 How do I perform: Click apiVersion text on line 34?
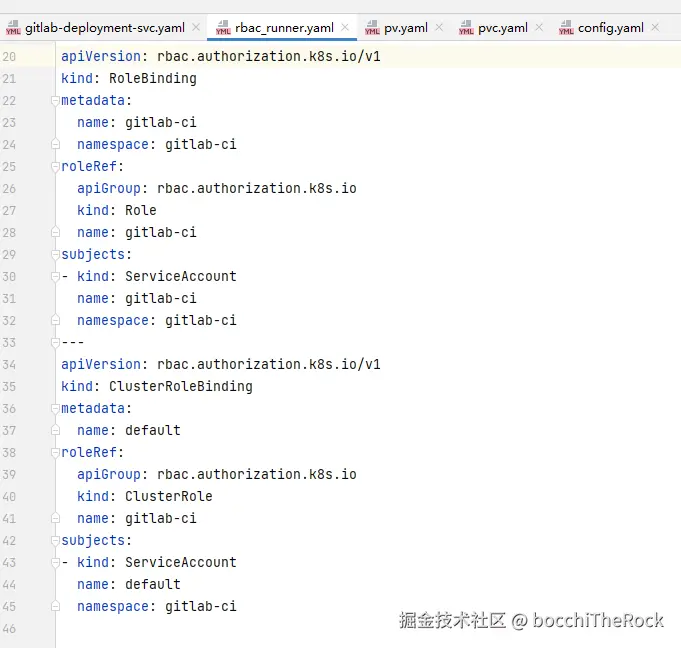[221, 364]
